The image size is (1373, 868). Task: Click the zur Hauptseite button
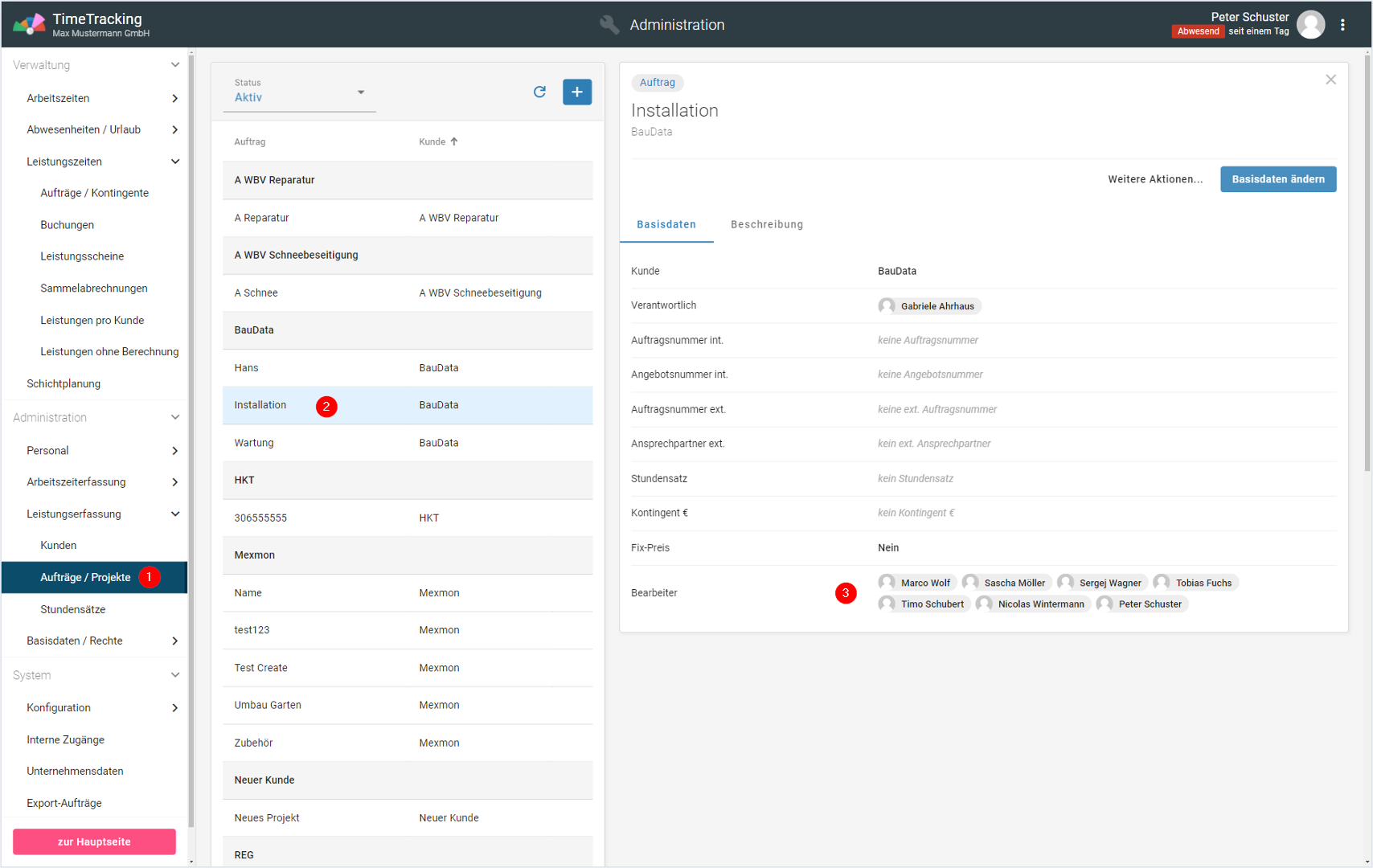(x=94, y=841)
